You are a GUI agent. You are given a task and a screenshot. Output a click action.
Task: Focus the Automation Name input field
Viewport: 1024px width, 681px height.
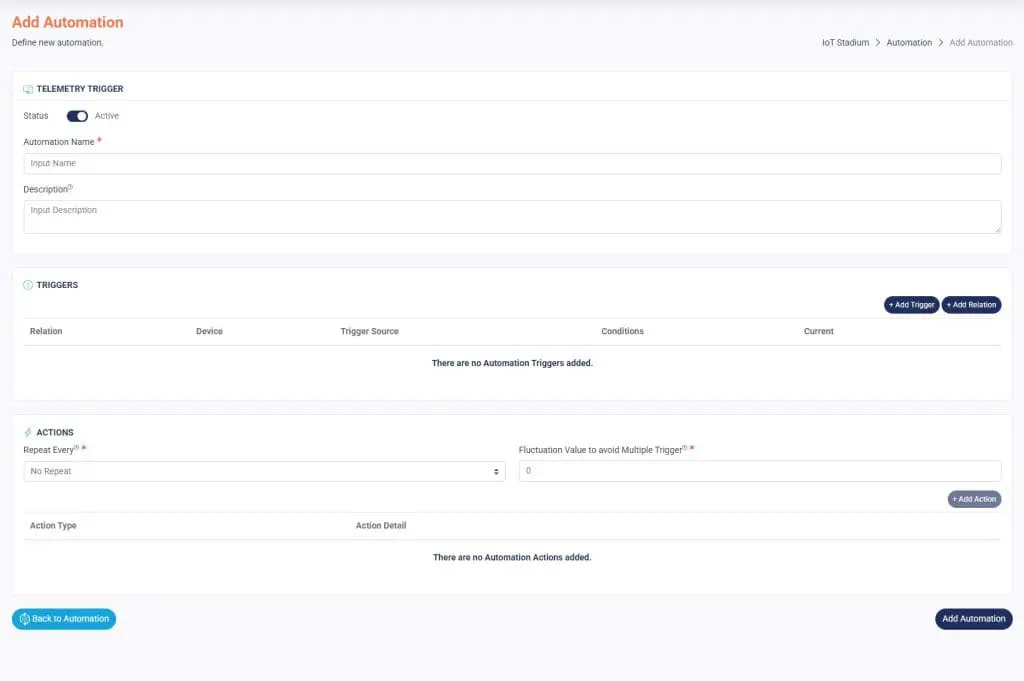pos(512,164)
